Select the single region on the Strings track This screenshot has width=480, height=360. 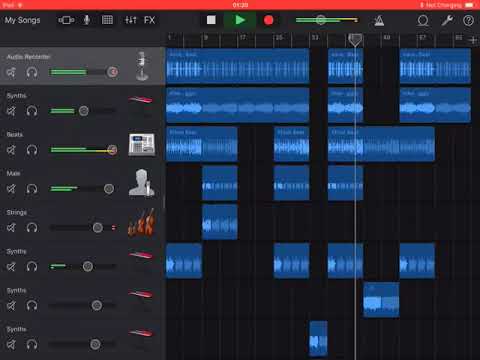click(x=220, y=222)
